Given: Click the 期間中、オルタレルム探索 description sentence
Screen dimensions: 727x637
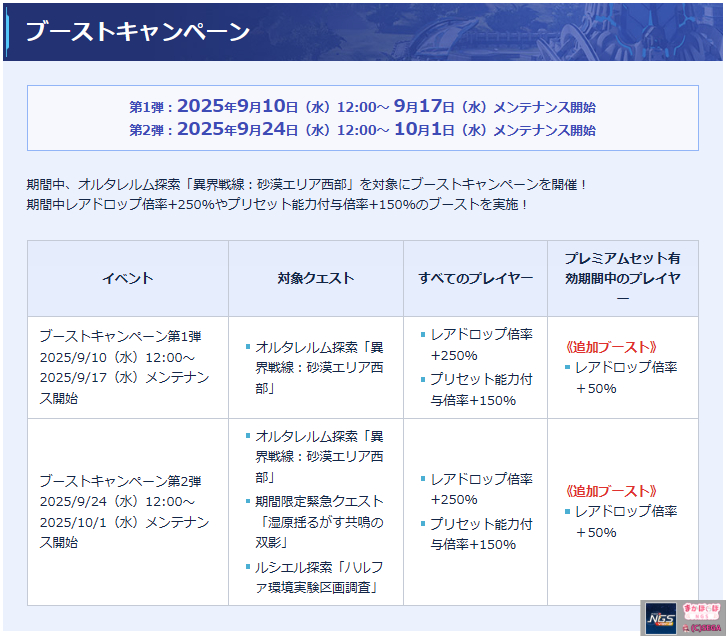Looking at the screenshot, I should [x=306, y=185].
